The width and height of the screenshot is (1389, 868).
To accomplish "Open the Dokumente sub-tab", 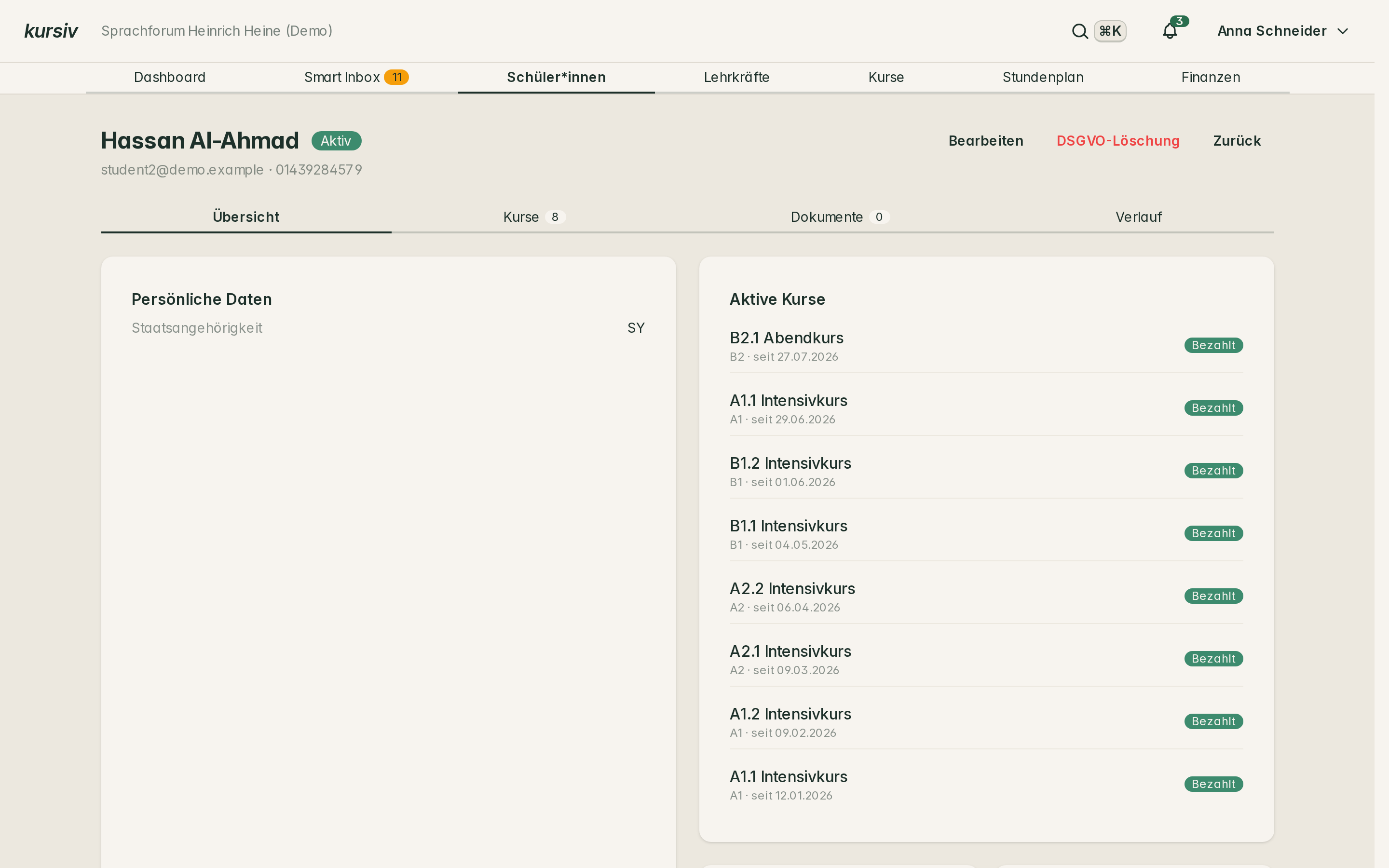I will tap(840, 217).
